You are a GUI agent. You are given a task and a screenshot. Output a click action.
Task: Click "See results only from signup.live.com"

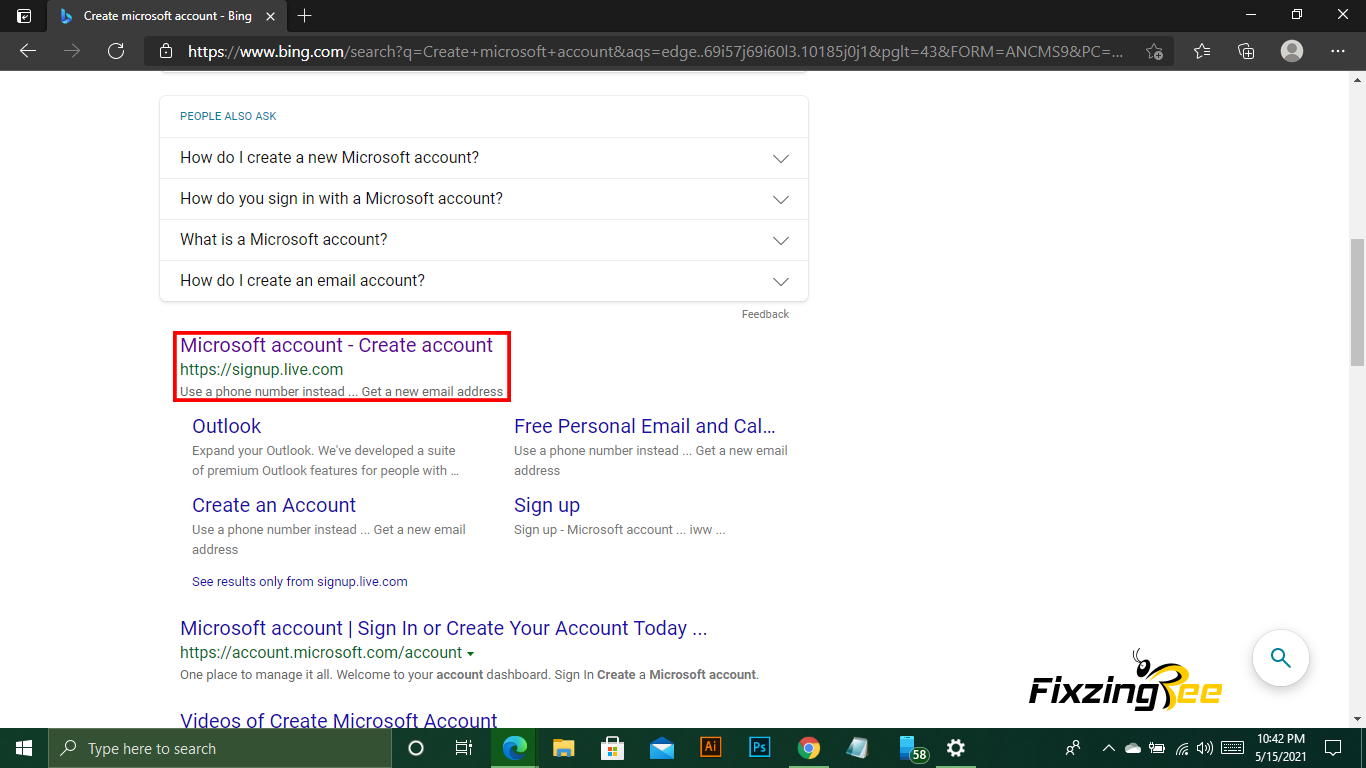pyautogui.click(x=299, y=581)
